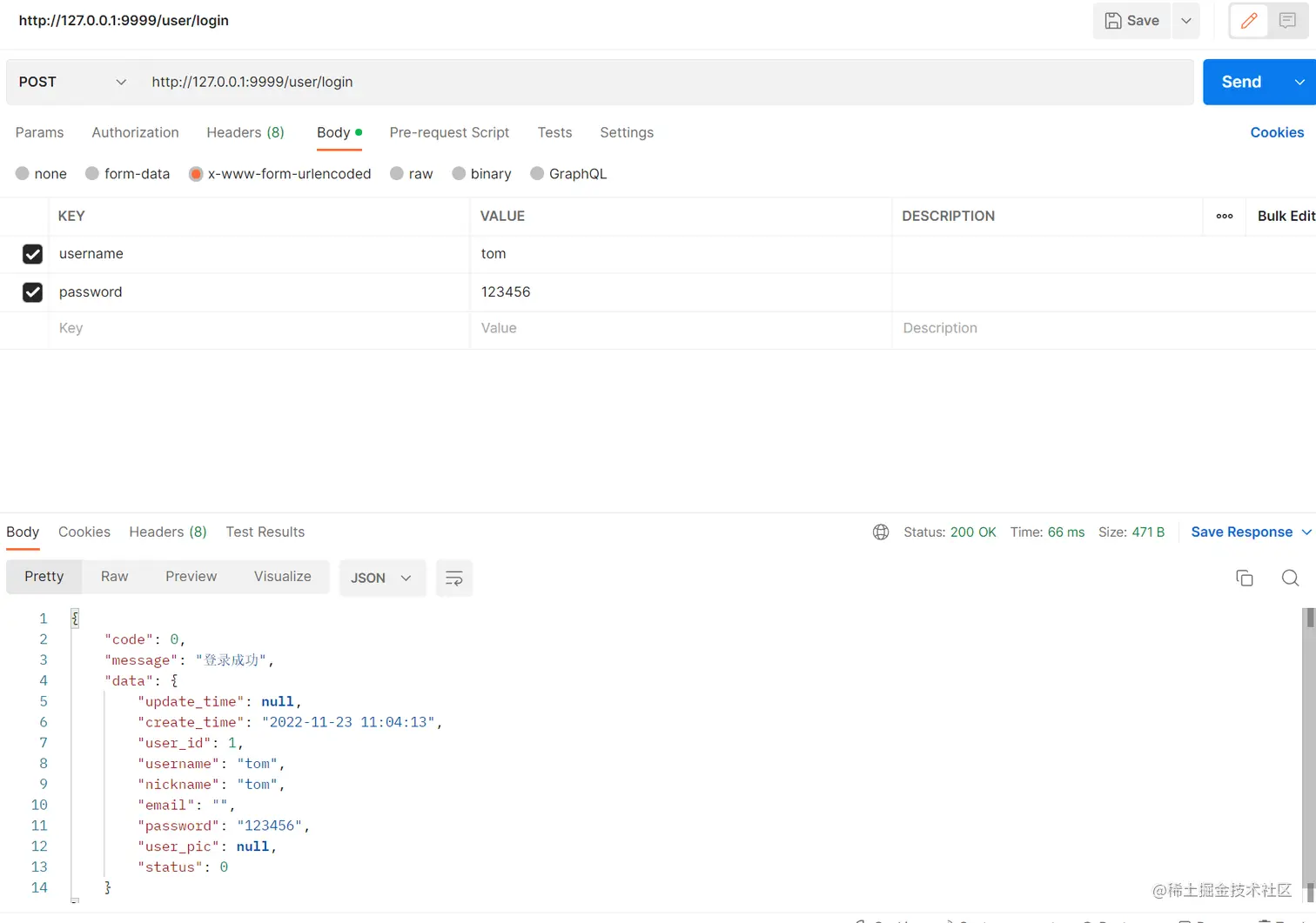Uncheck the password parameter checkbox
The image size is (1316, 923).
tap(32, 292)
